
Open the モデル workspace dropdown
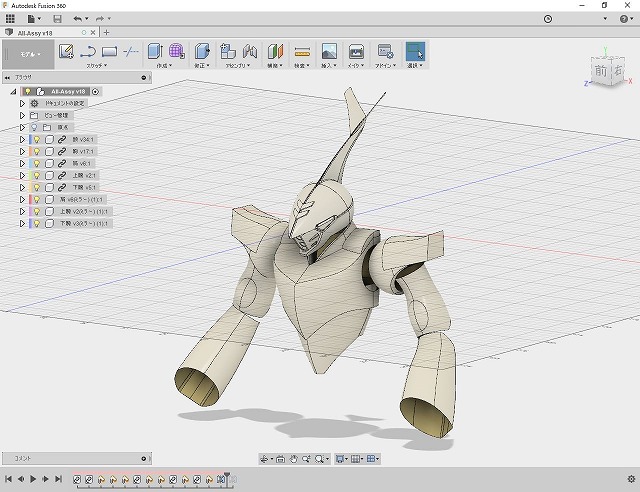point(30,54)
